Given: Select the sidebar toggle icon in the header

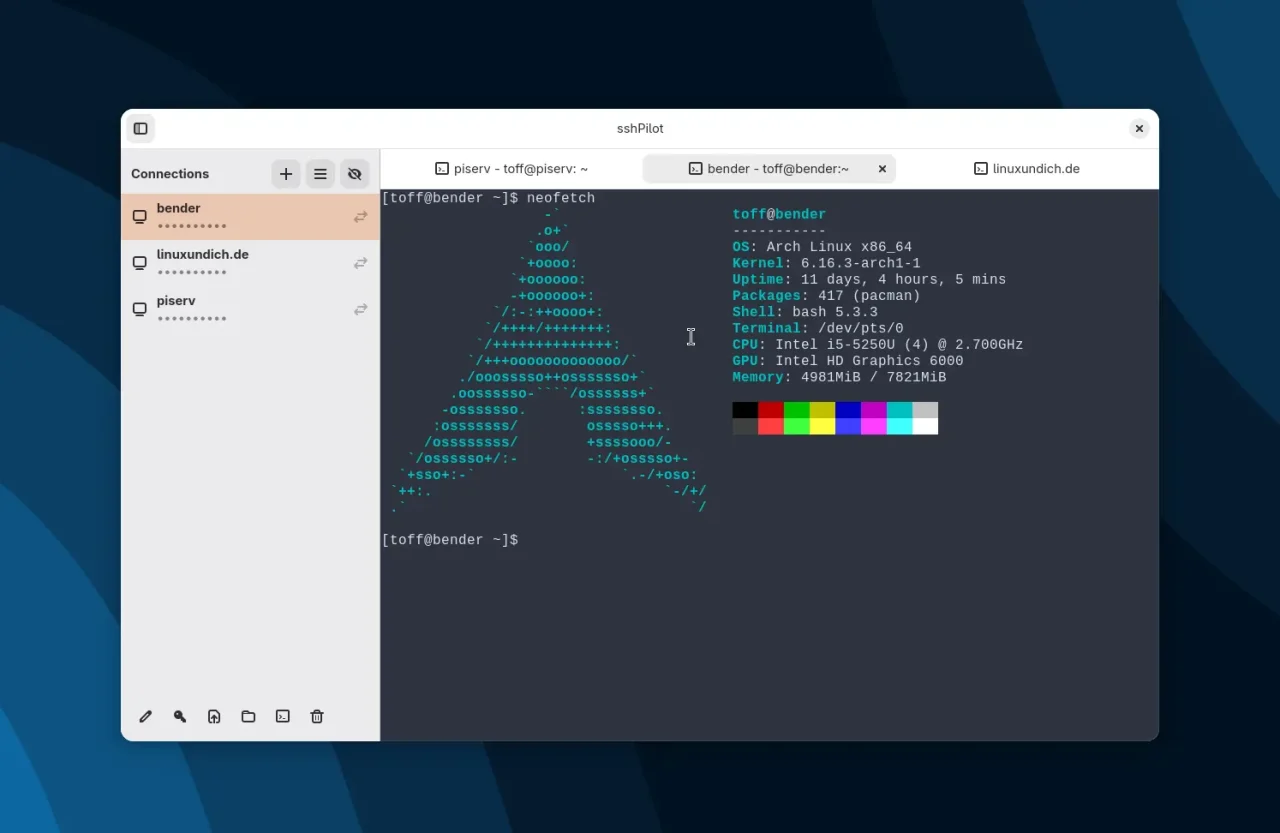Looking at the screenshot, I should [140, 128].
